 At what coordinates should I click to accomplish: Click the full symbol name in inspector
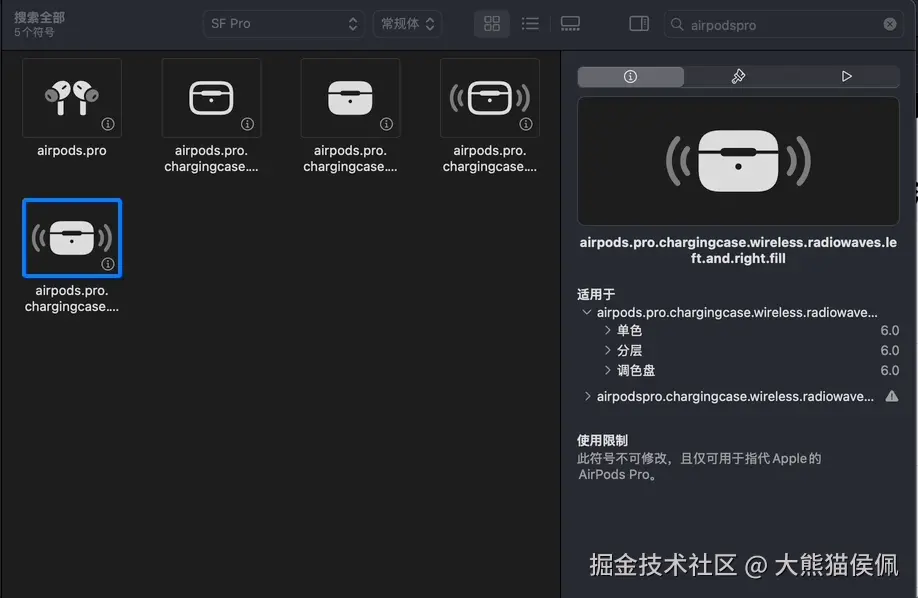pos(738,251)
